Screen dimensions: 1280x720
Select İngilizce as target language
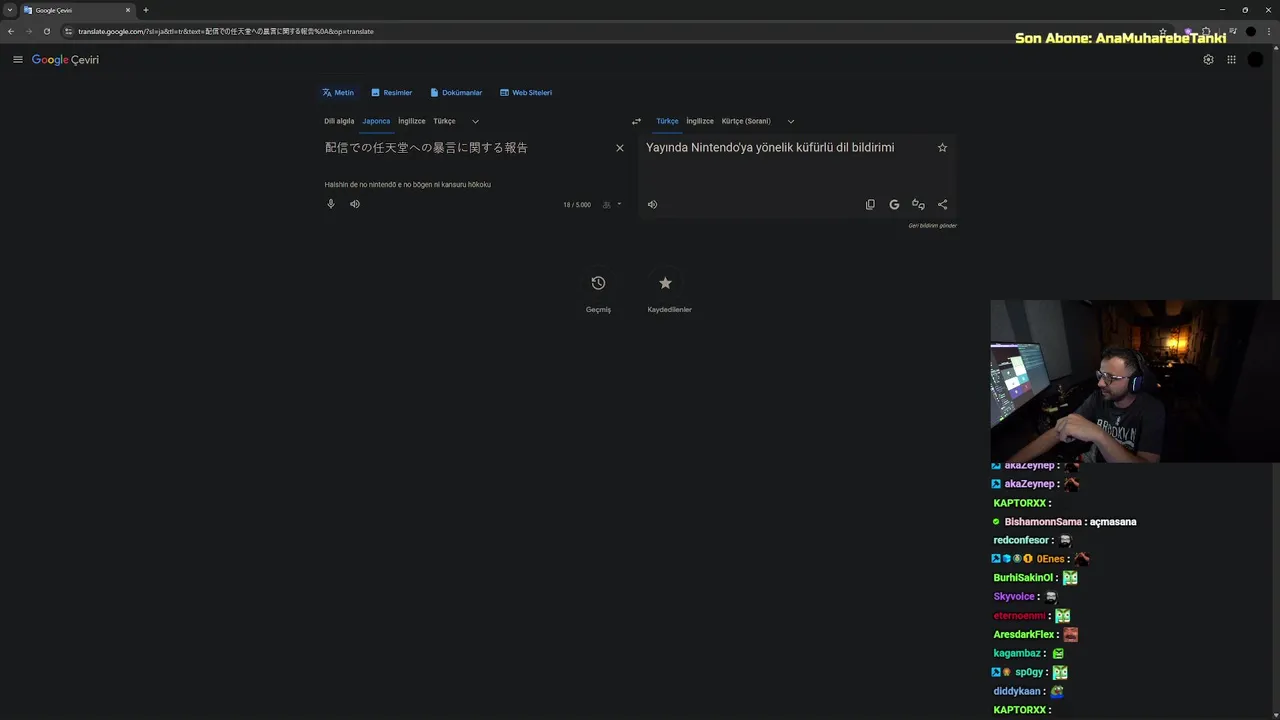point(700,121)
